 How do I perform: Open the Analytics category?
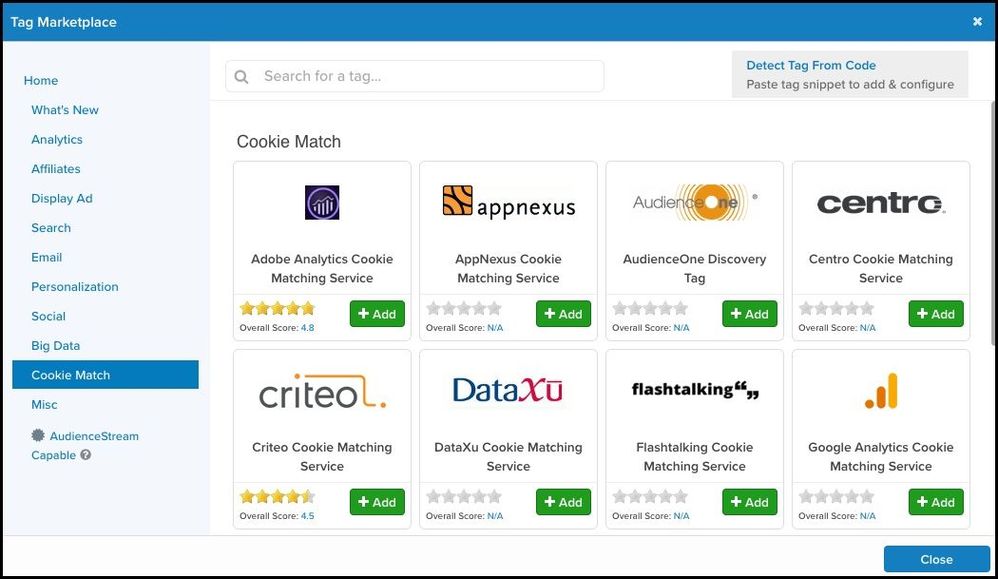click(57, 140)
